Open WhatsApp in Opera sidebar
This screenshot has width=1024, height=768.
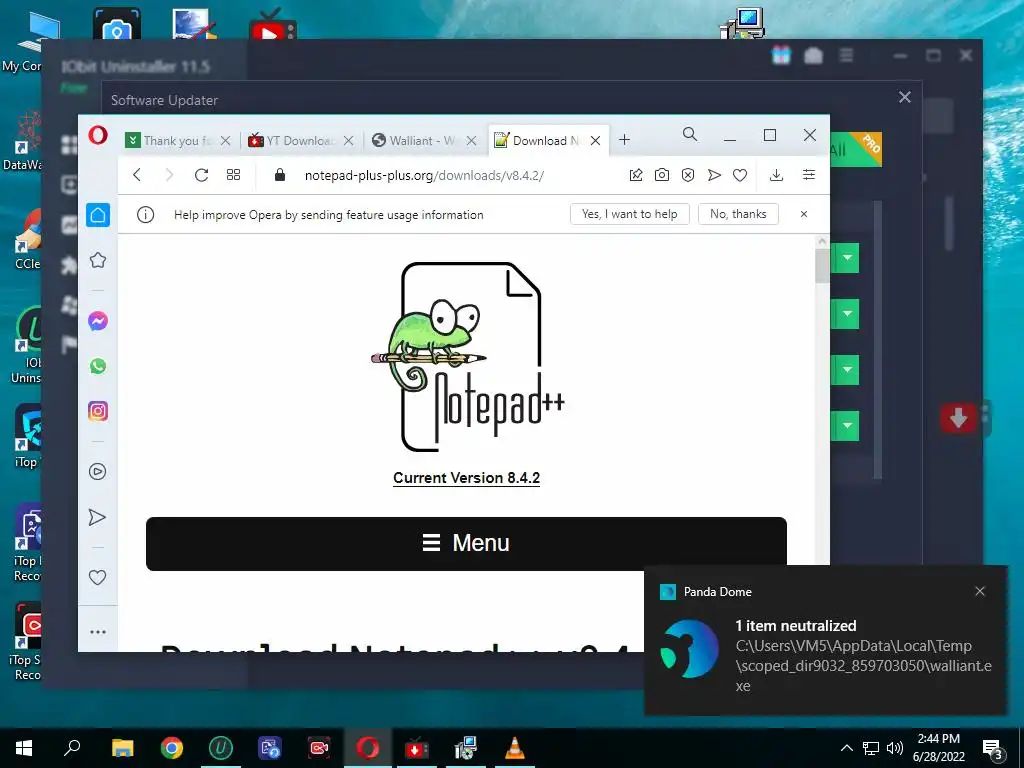point(98,366)
